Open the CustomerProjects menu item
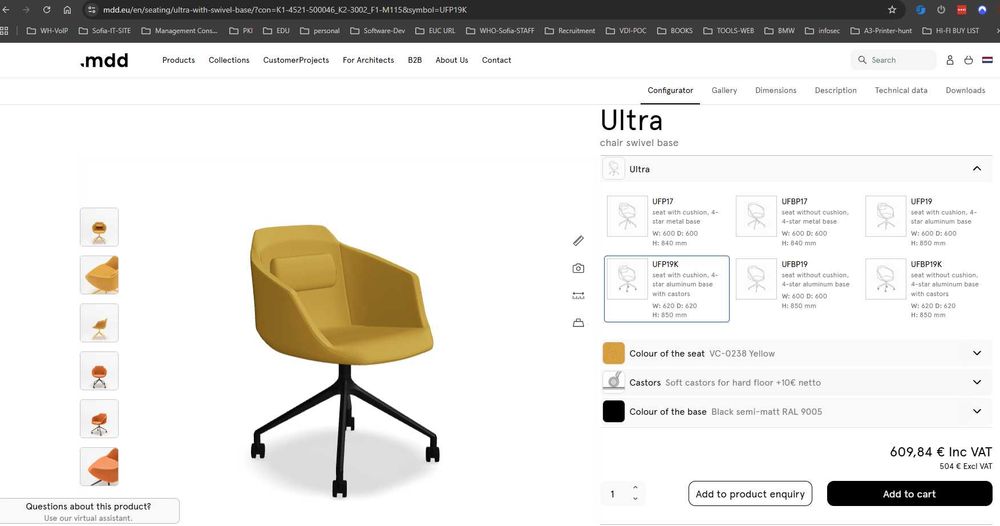The height and width of the screenshot is (526, 1000). pos(296,60)
